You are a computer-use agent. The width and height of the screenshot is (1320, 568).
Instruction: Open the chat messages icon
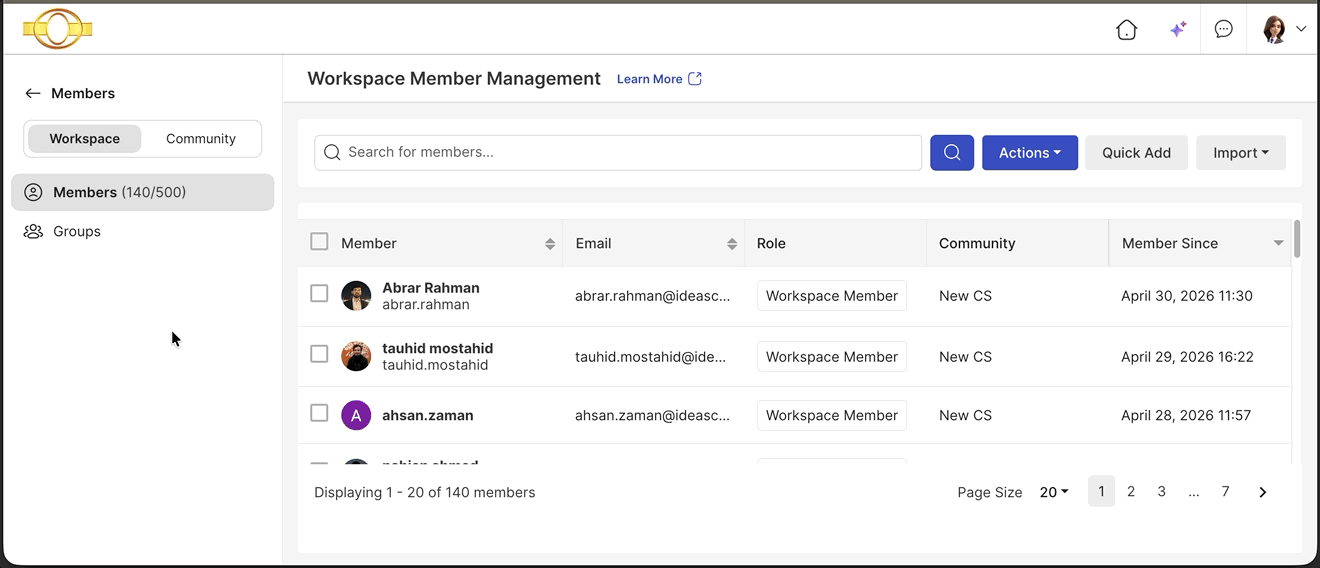[1223, 29]
